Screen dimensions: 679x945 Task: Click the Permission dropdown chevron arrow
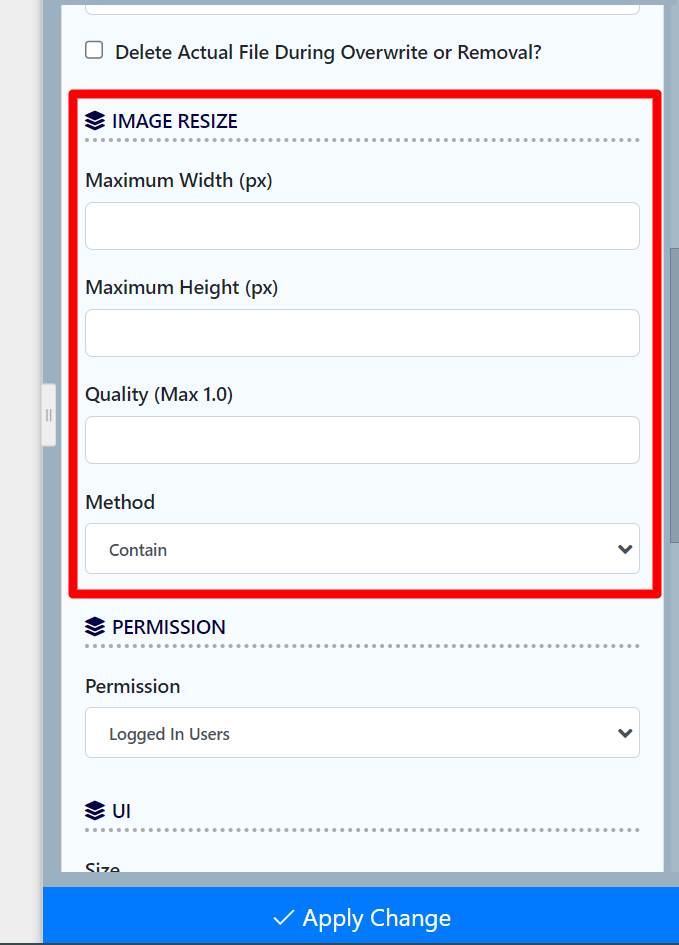point(625,733)
